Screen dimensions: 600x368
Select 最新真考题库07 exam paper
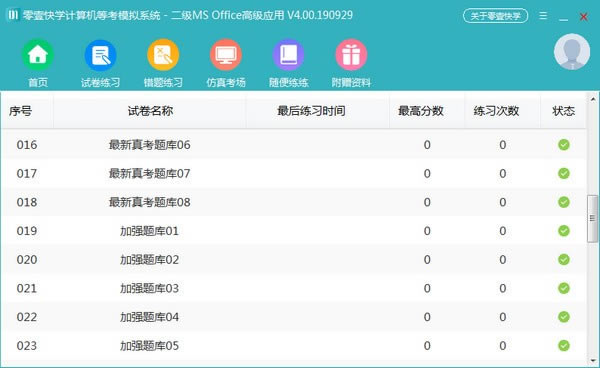[x=150, y=174]
